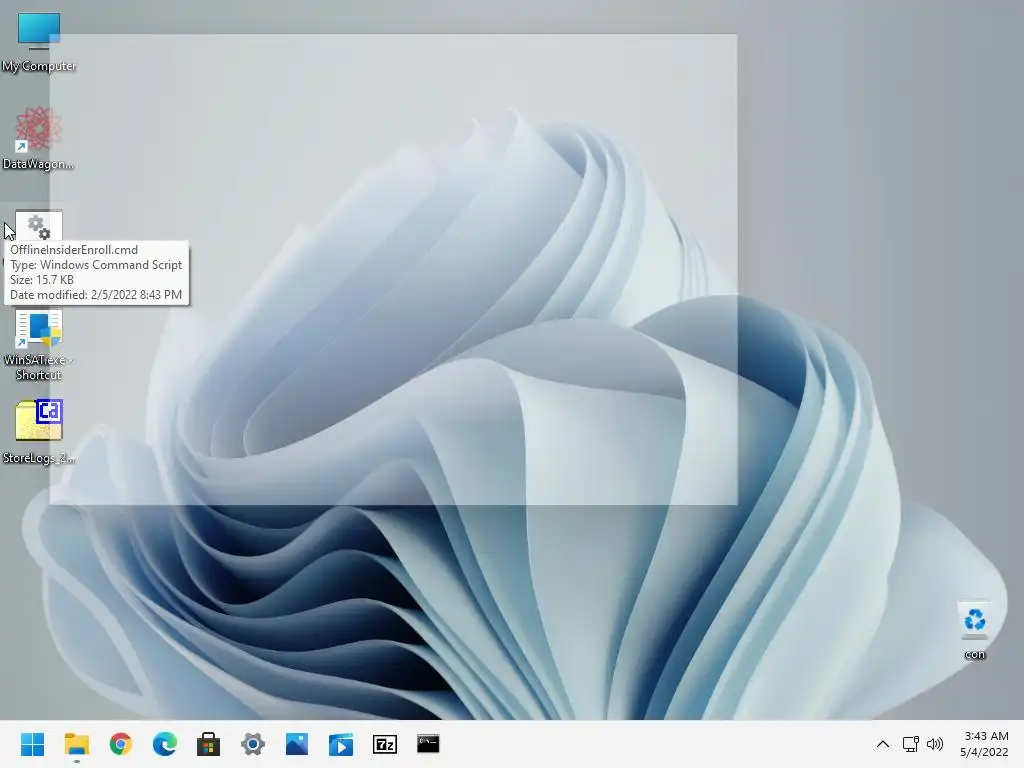The width and height of the screenshot is (1024, 768).
Task: Launch 7-Zip from the taskbar
Action: coord(385,744)
